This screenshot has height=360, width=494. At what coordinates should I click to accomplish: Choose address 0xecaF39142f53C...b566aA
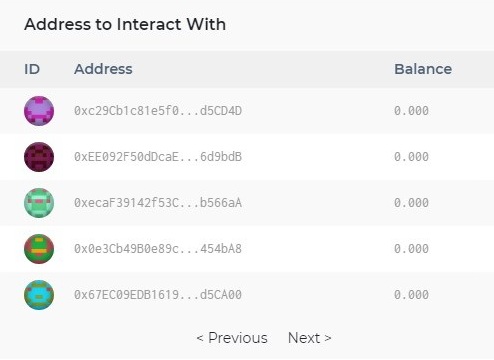[158, 203]
